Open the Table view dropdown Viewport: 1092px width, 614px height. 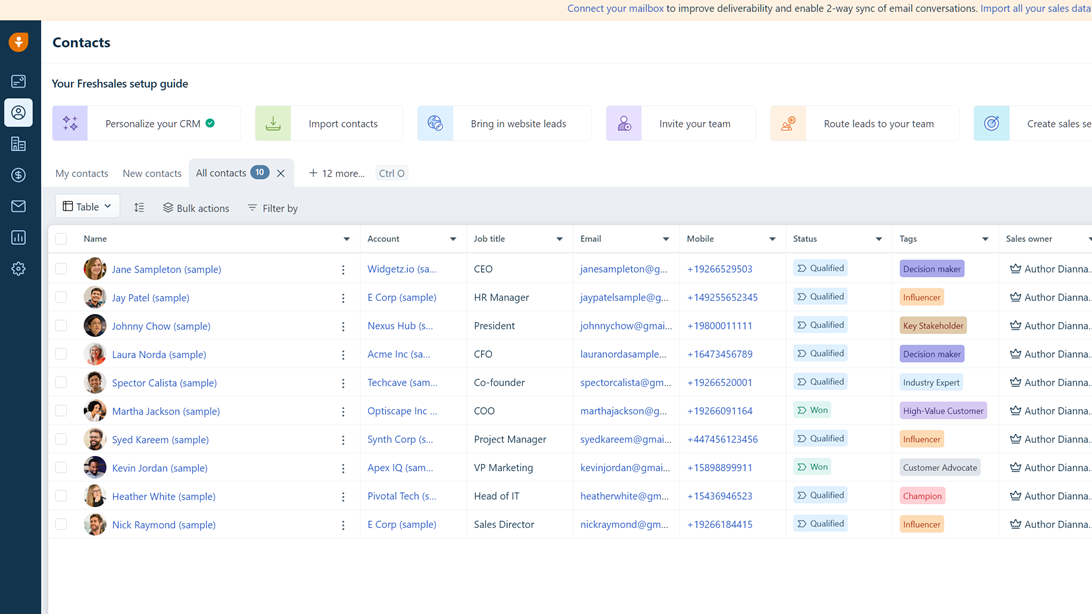click(87, 207)
